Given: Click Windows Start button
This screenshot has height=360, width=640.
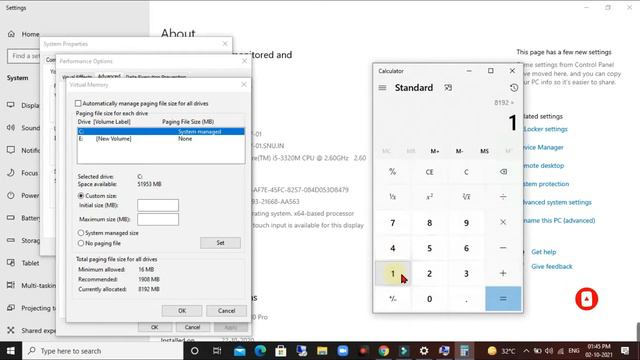Looking at the screenshot, I should [11, 351].
